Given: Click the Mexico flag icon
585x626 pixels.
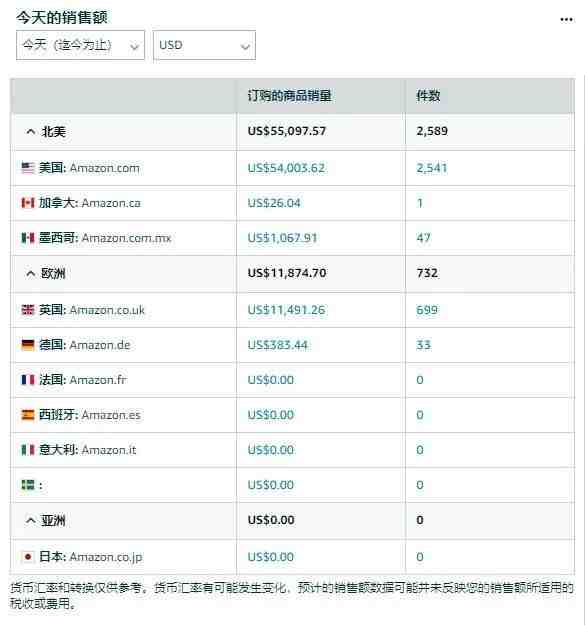Looking at the screenshot, I should [28, 238].
